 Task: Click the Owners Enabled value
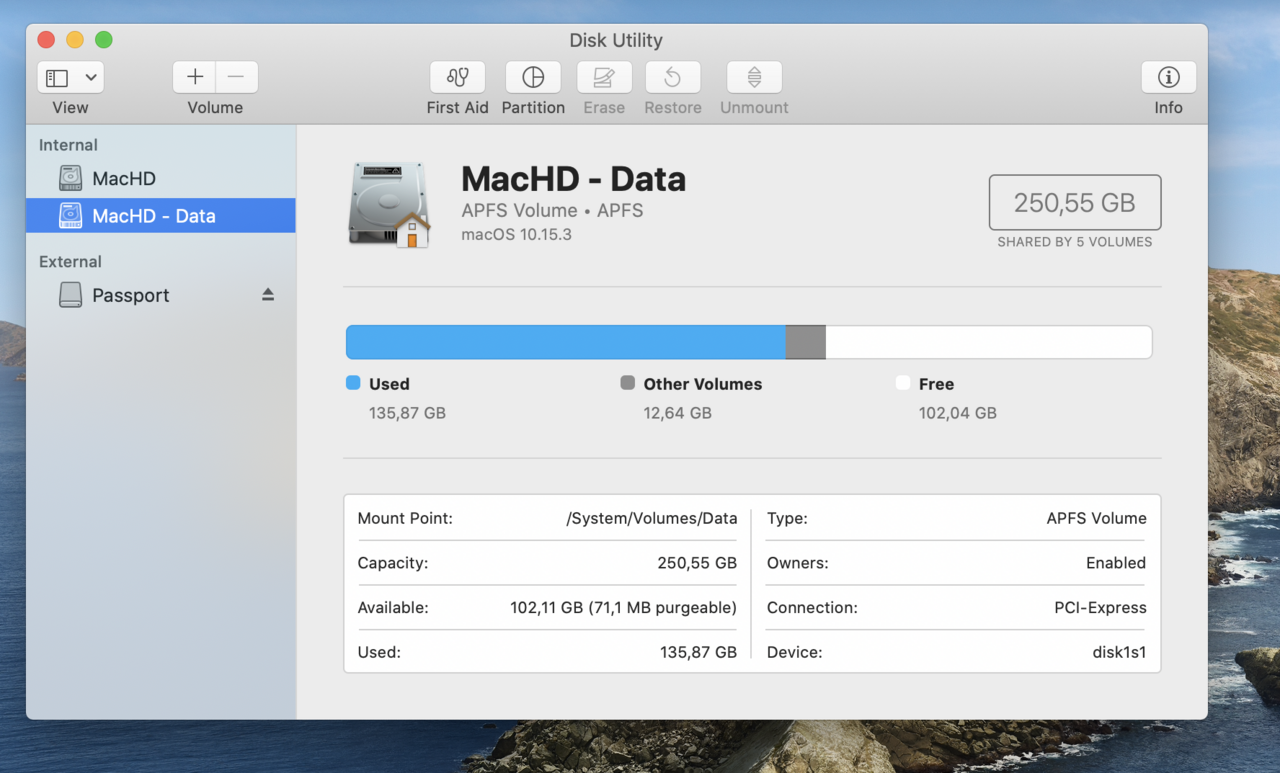click(1116, 563)
